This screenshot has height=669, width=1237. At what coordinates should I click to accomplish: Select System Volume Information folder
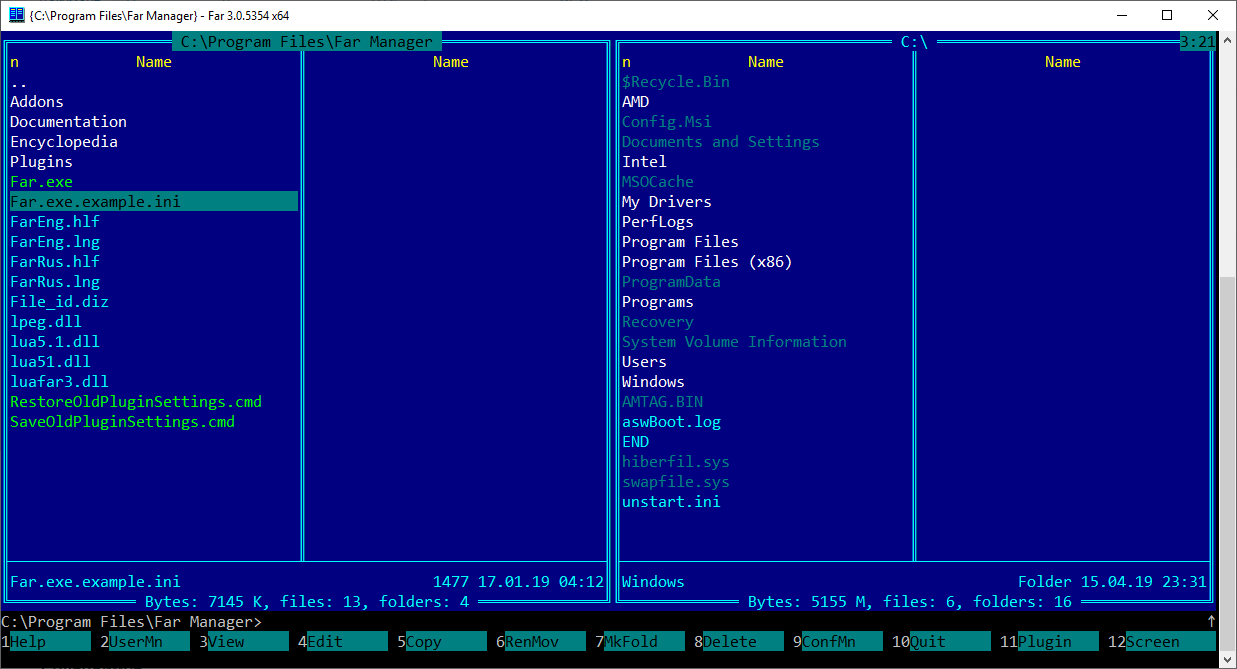tap(735, 342)
